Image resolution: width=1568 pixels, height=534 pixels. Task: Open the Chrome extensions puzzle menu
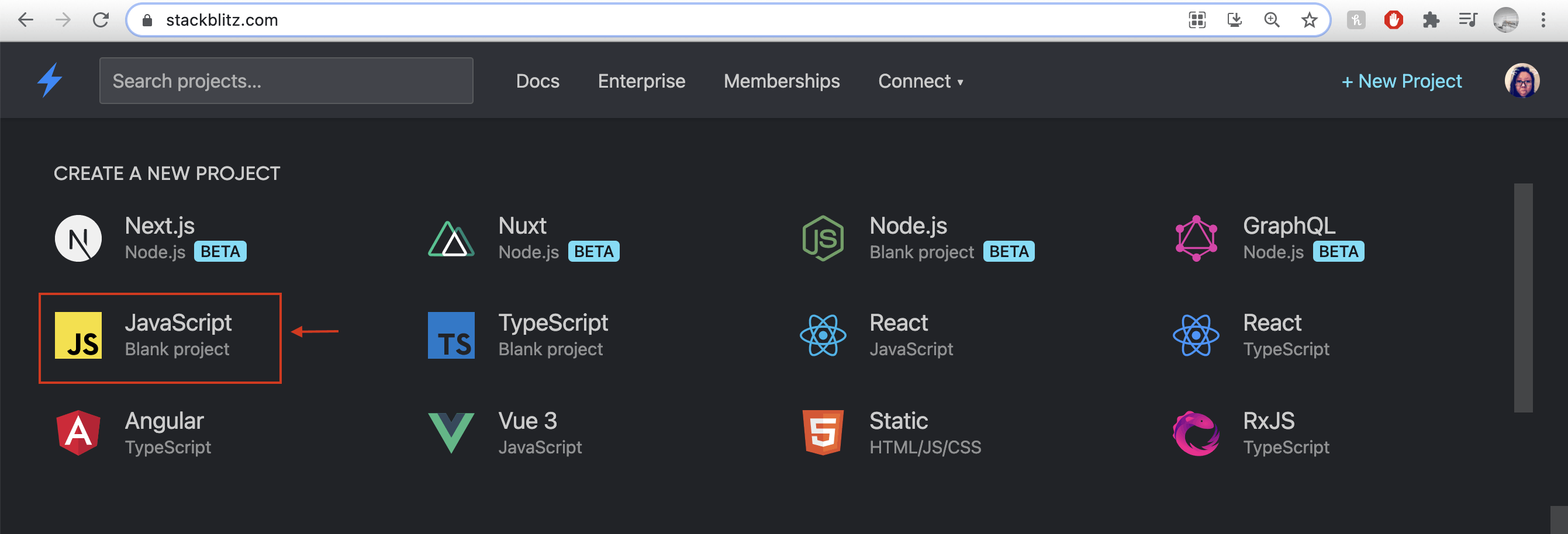tap(1431, 19)
